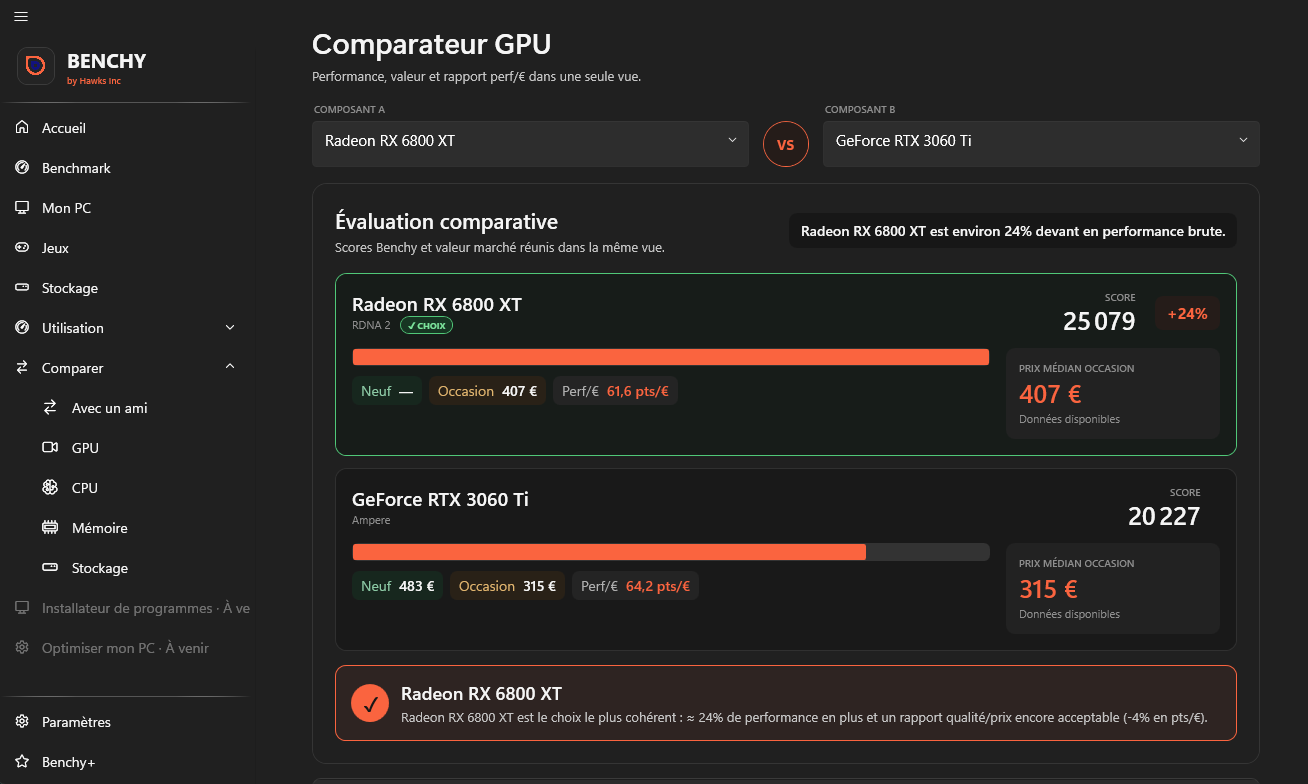
Task: Click the GPU icon under Comparer
Action: pyautogui.click(x=50, y=448)
